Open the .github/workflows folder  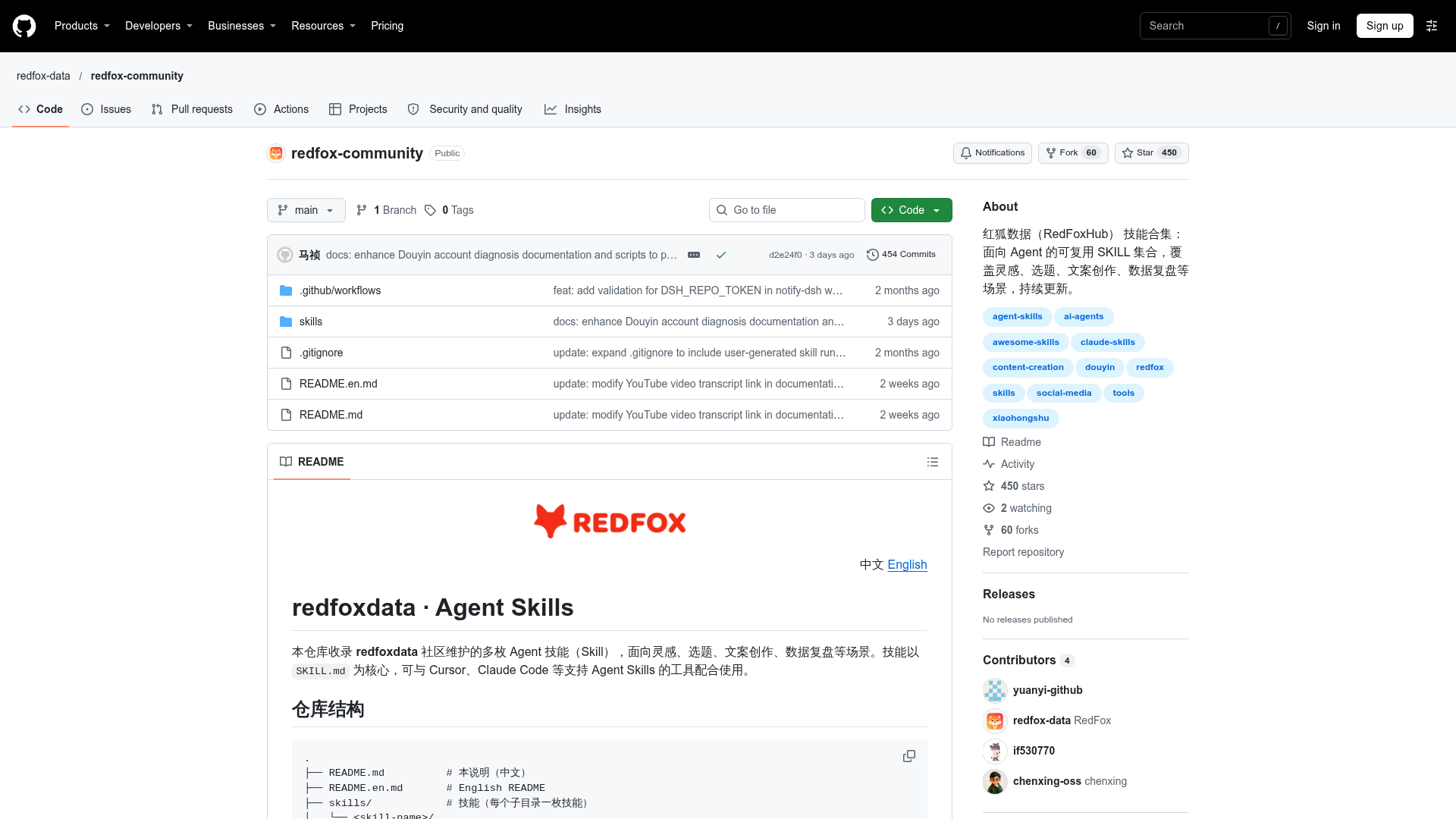(340, 290)
